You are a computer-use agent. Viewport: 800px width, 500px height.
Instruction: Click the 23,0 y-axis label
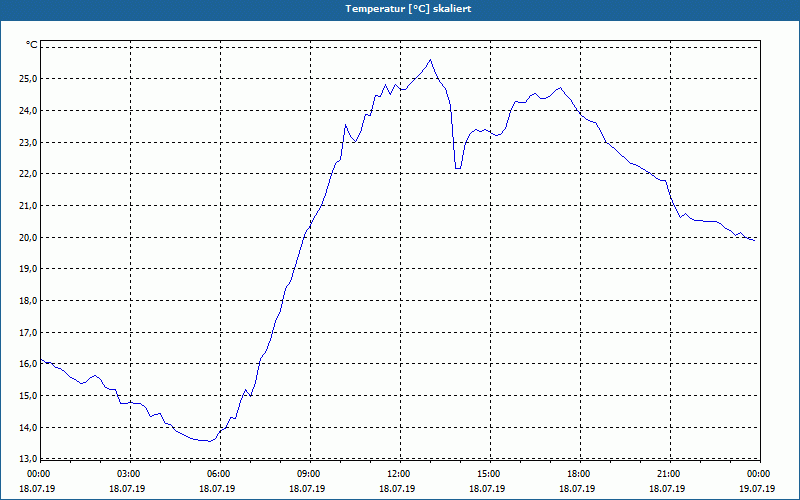click(29, 142)
